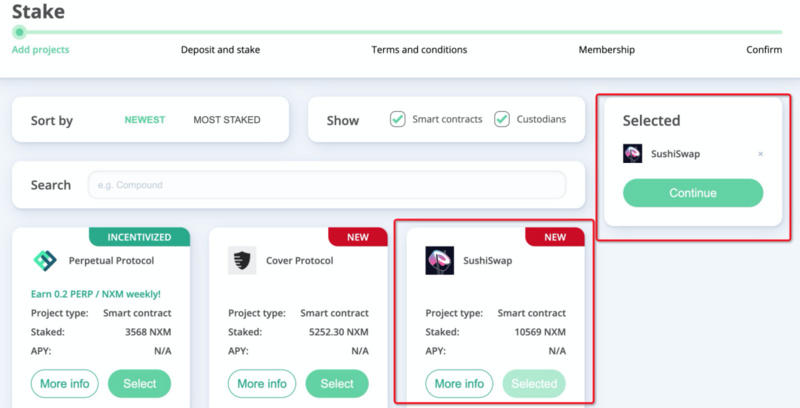Remove SushiSwap from the Selected list
The width and height of the screenshot is (800, 408).
pos(760,154)
